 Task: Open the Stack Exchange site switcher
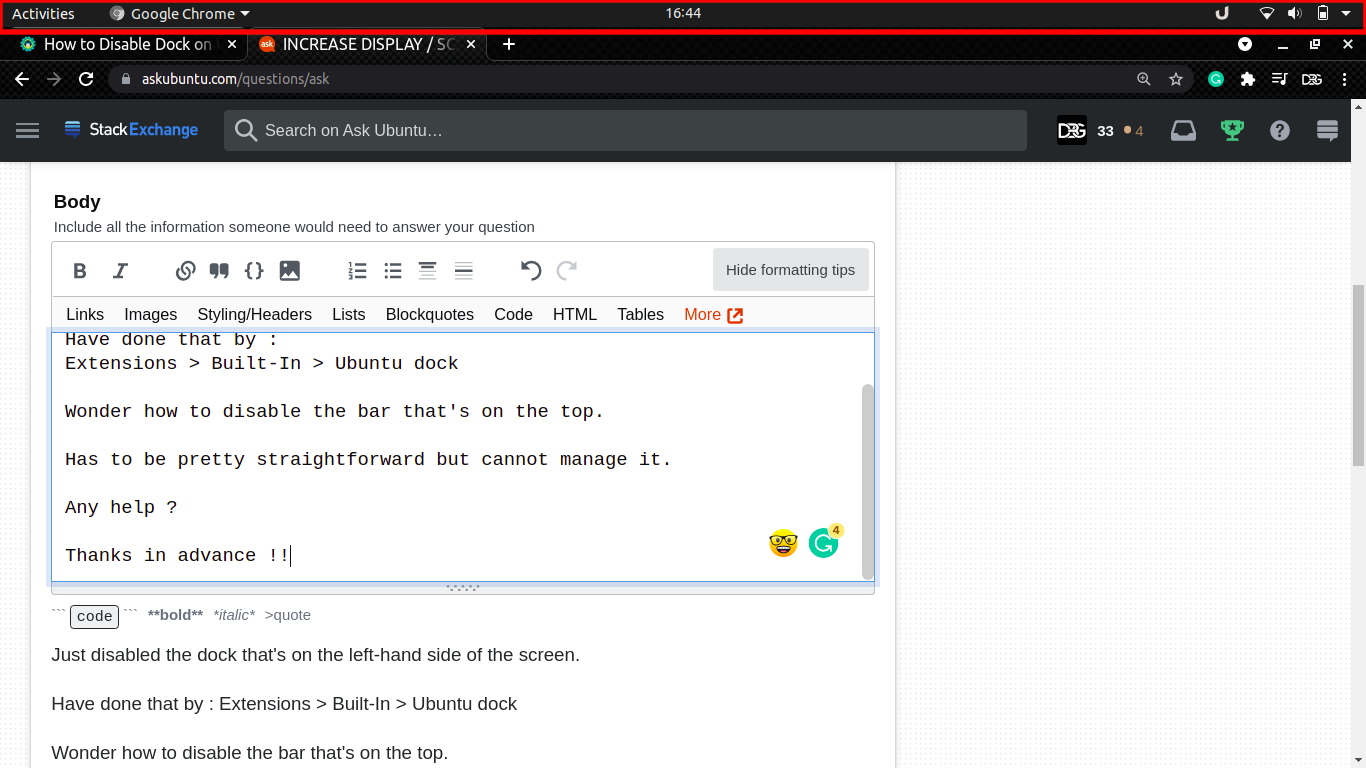point(1328,130)
